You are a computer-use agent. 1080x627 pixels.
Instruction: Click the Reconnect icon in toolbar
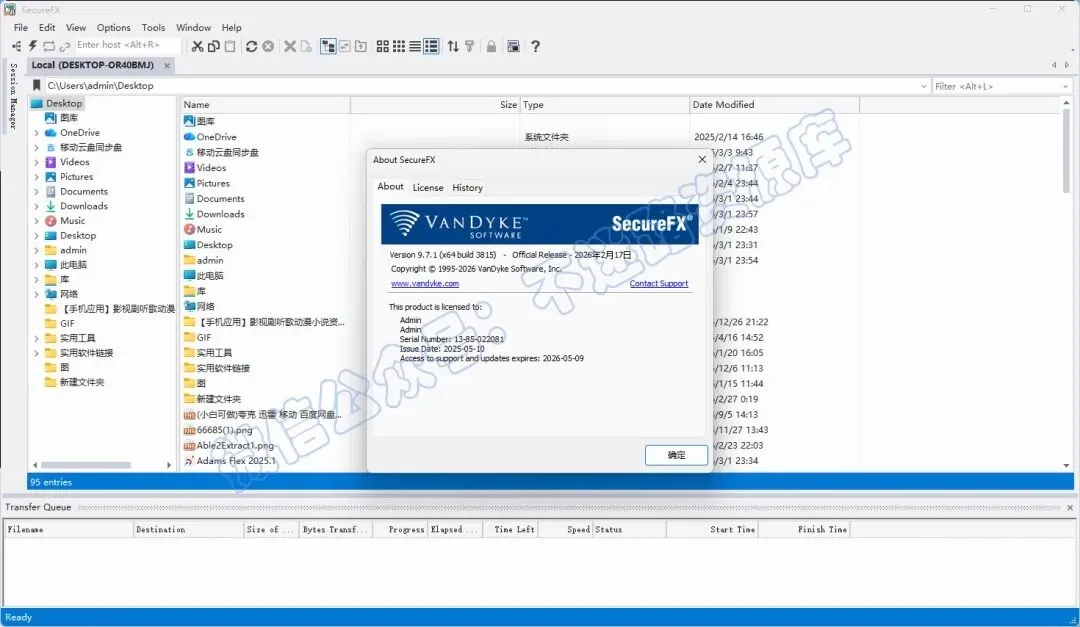(x=49, y=46)
